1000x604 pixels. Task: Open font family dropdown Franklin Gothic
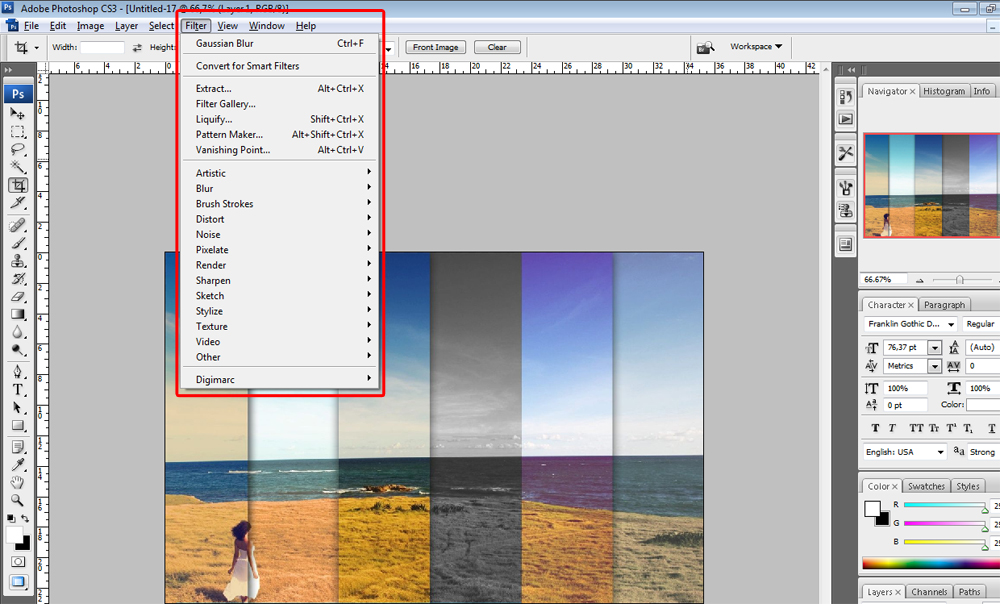951,324
